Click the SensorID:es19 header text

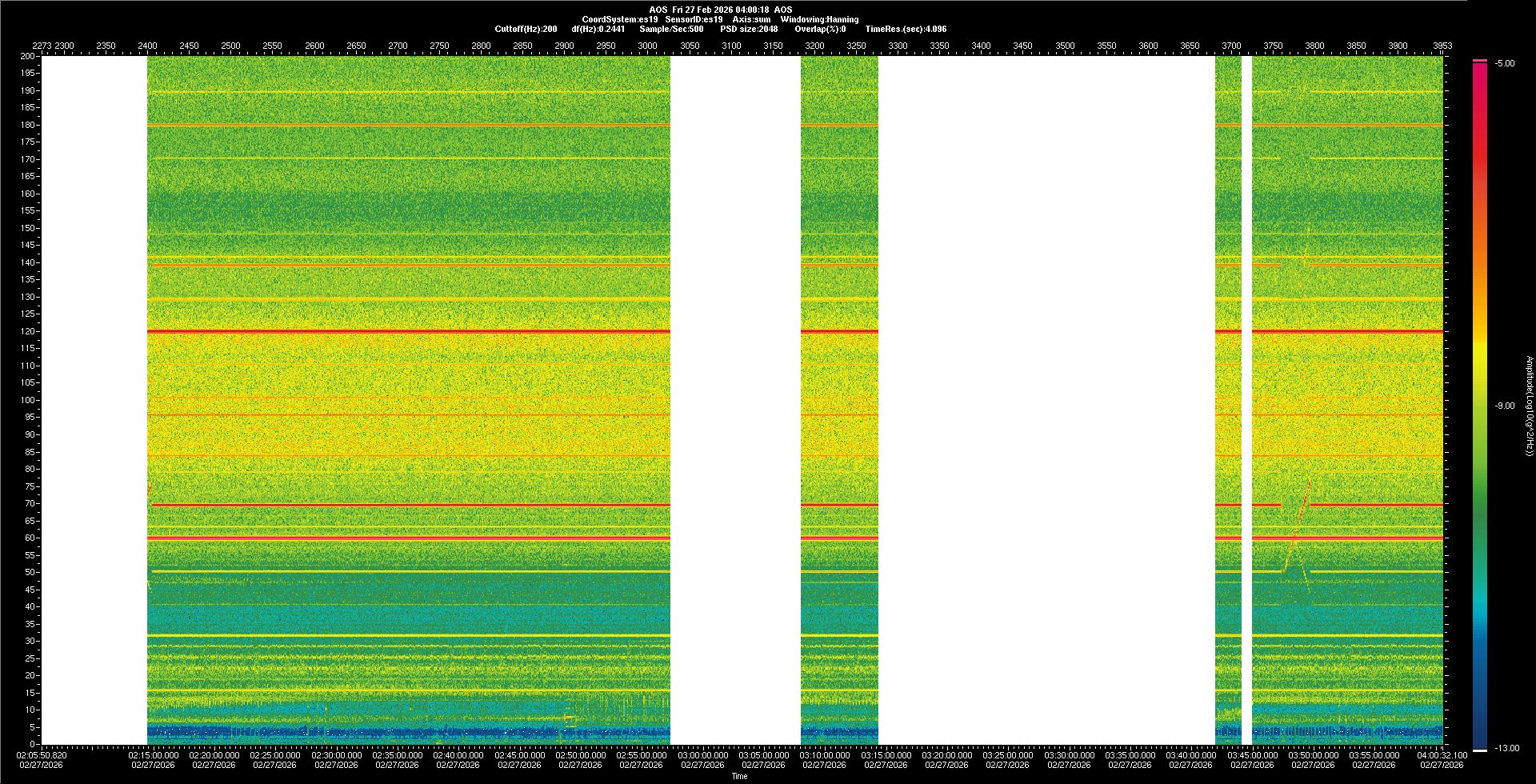pos(694,19)
